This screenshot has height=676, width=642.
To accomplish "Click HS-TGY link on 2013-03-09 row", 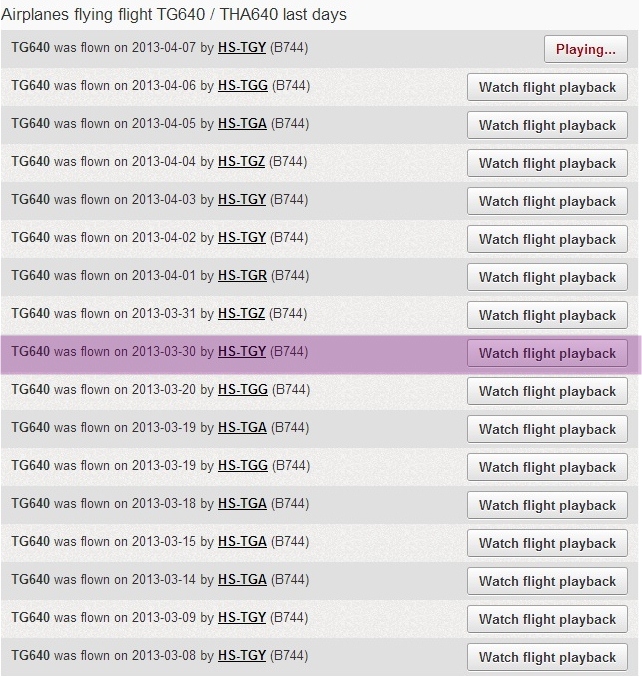I will click(x=242, y=617).
